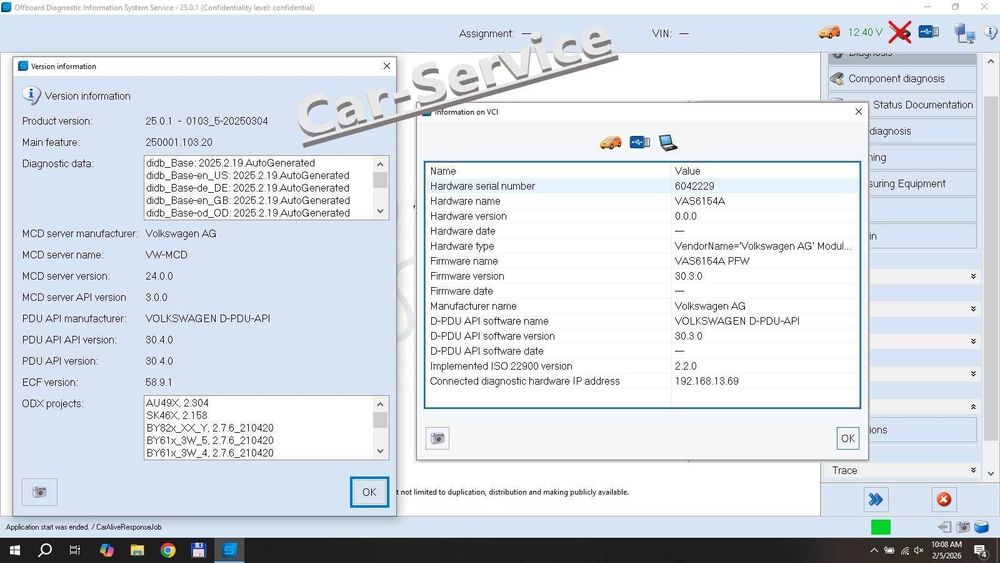1000x563 pixels.
Task: Click the floppy disk app icon on taskbar
Action: point(198,550)
